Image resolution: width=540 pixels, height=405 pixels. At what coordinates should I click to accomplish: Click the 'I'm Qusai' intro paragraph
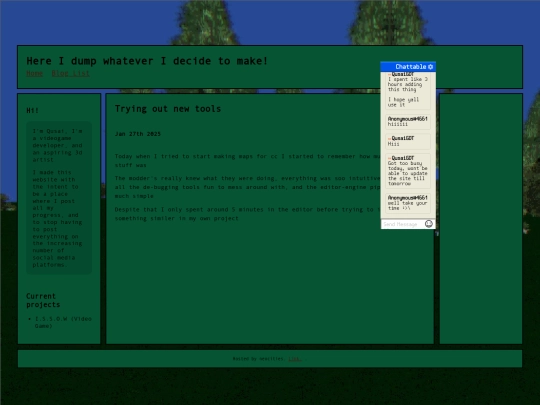58,145
